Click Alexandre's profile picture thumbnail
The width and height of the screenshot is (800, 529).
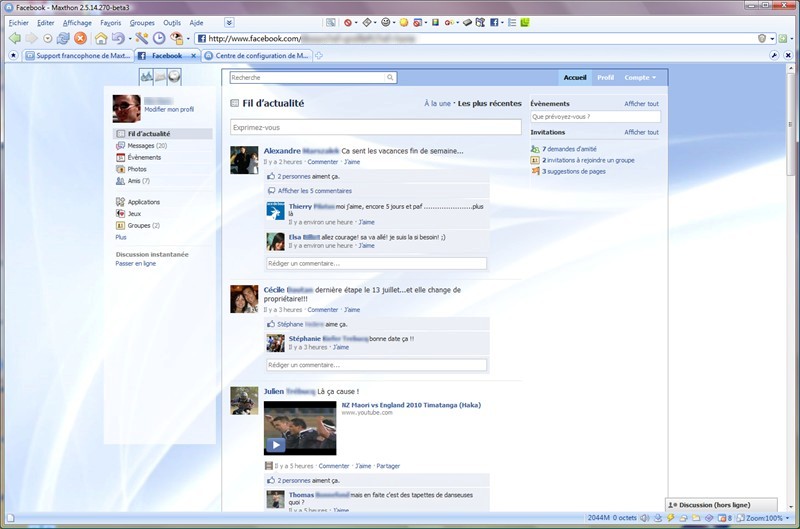[244, 160]
